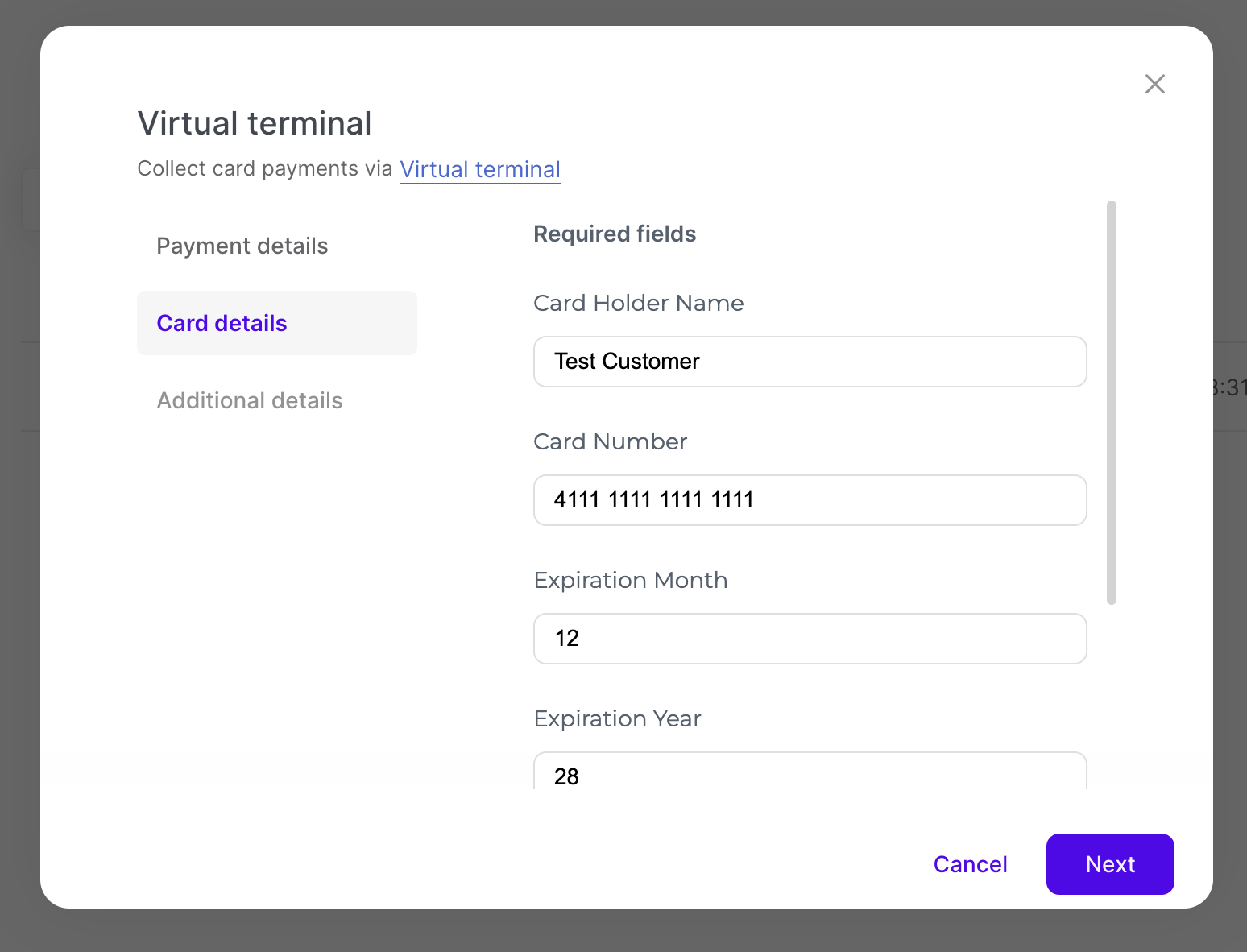This screenshot has height=952, width=1247.
Task: Click the Required fields heading
Action: (615, 234)
